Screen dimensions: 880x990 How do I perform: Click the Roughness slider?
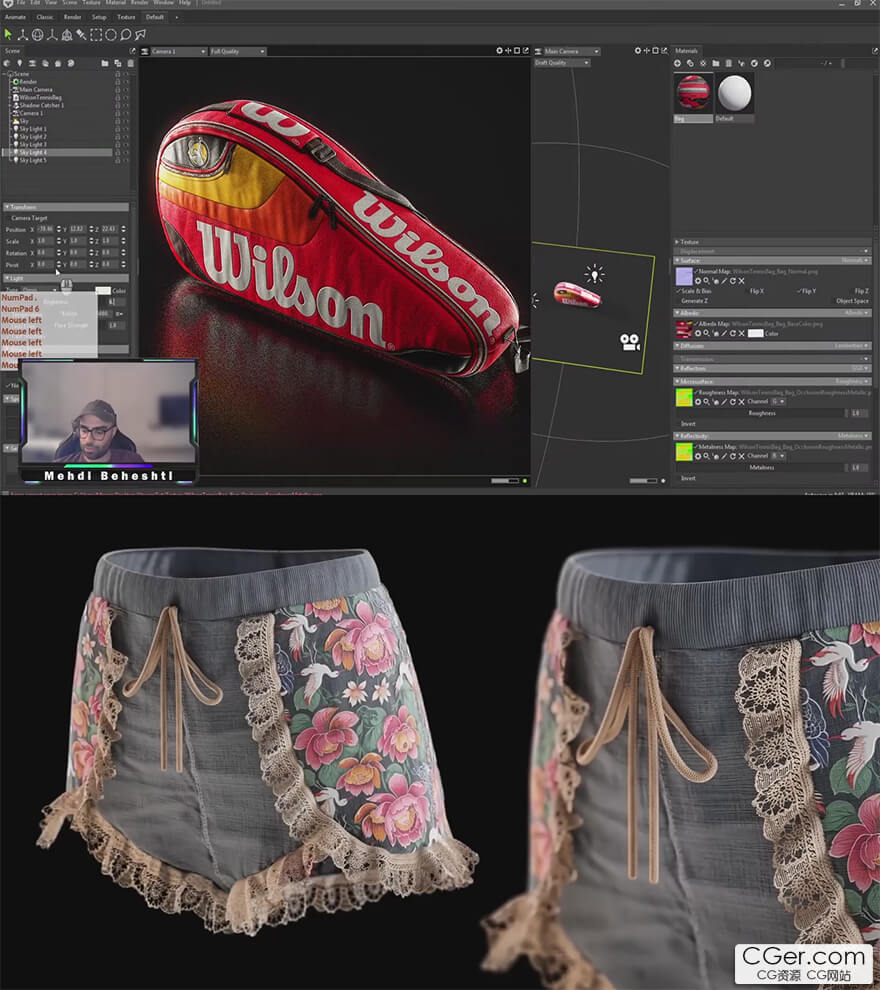(761, 413)
